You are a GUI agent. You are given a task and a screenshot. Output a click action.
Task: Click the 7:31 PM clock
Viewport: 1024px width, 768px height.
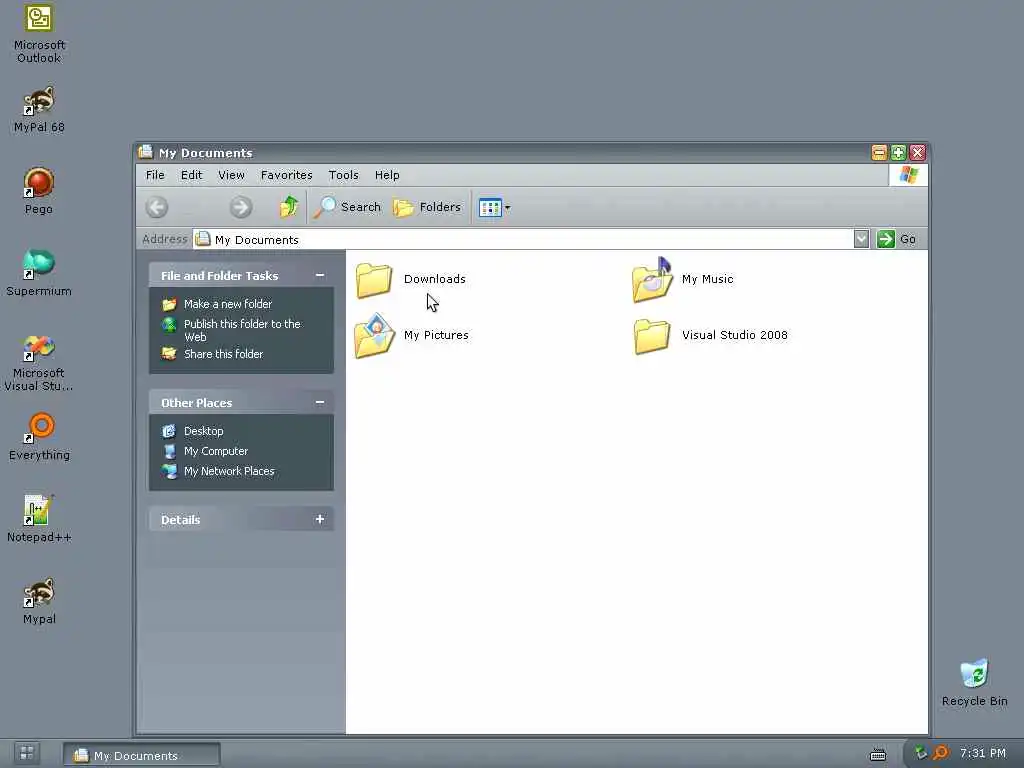982,753
